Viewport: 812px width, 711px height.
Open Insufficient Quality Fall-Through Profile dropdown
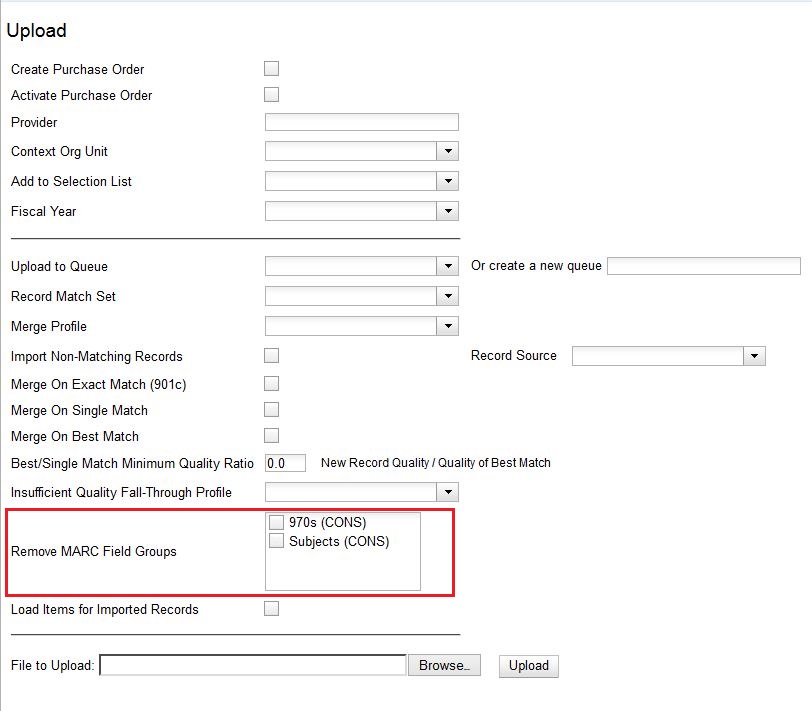pos(450,491)
